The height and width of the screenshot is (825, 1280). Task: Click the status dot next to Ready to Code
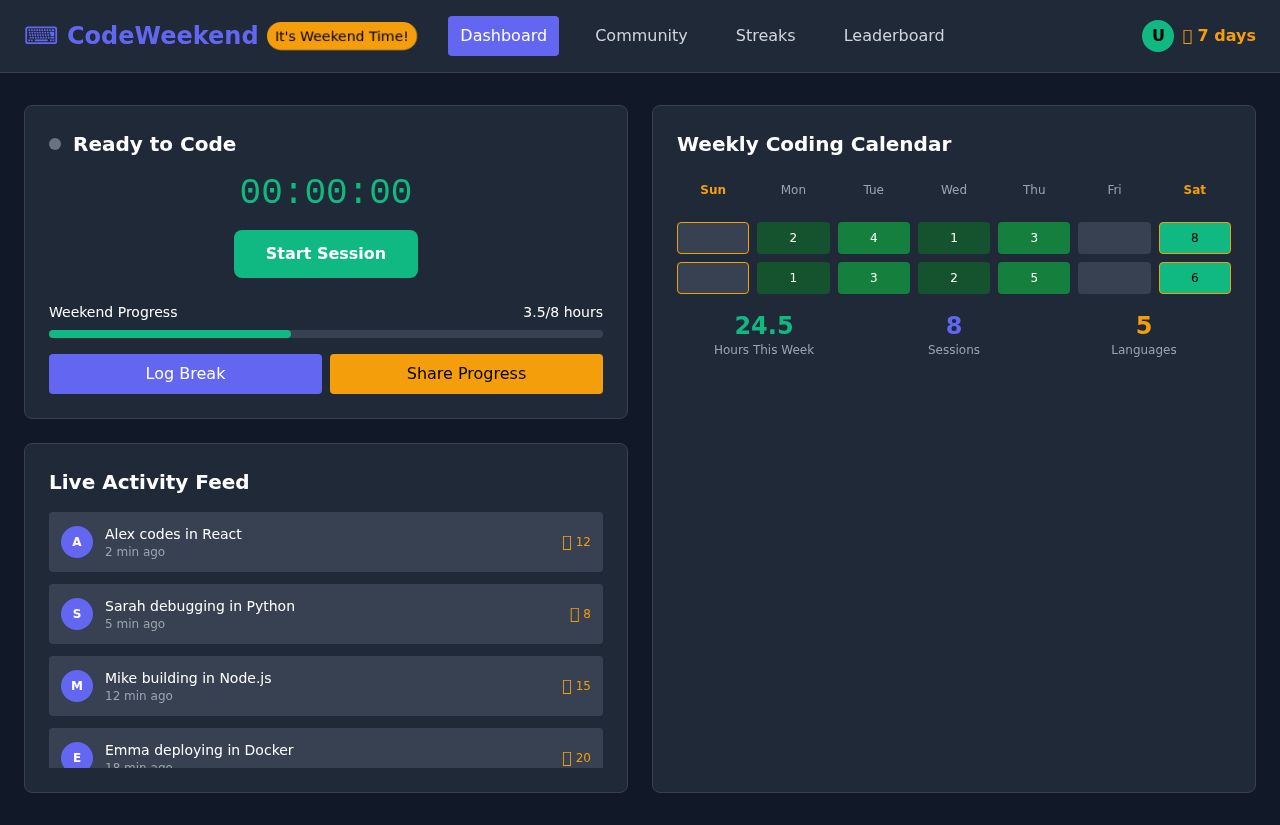pyautogui.click(x=55, y=144)
